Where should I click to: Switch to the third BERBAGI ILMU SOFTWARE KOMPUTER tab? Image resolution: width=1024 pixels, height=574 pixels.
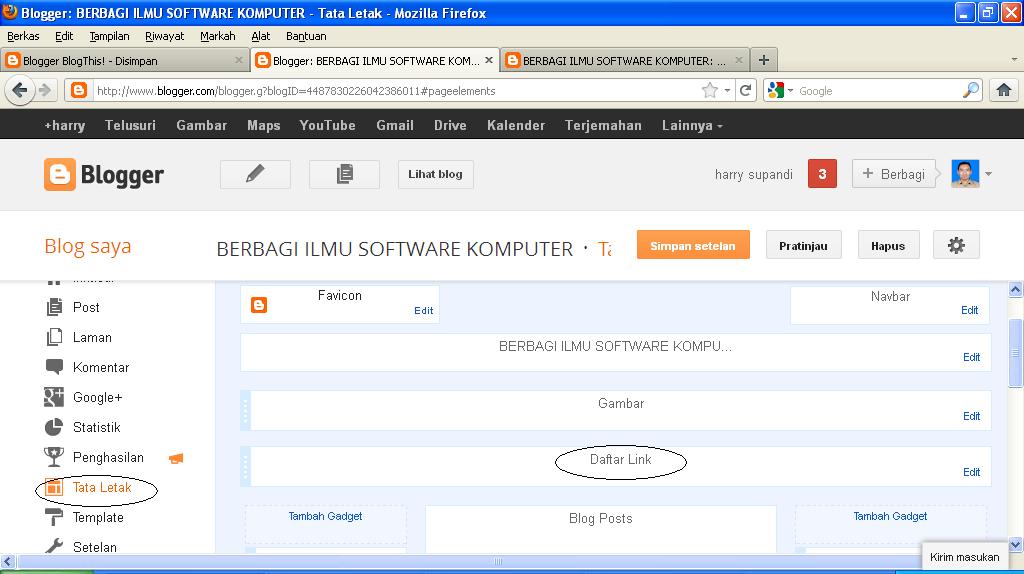(x=624, y=60)
